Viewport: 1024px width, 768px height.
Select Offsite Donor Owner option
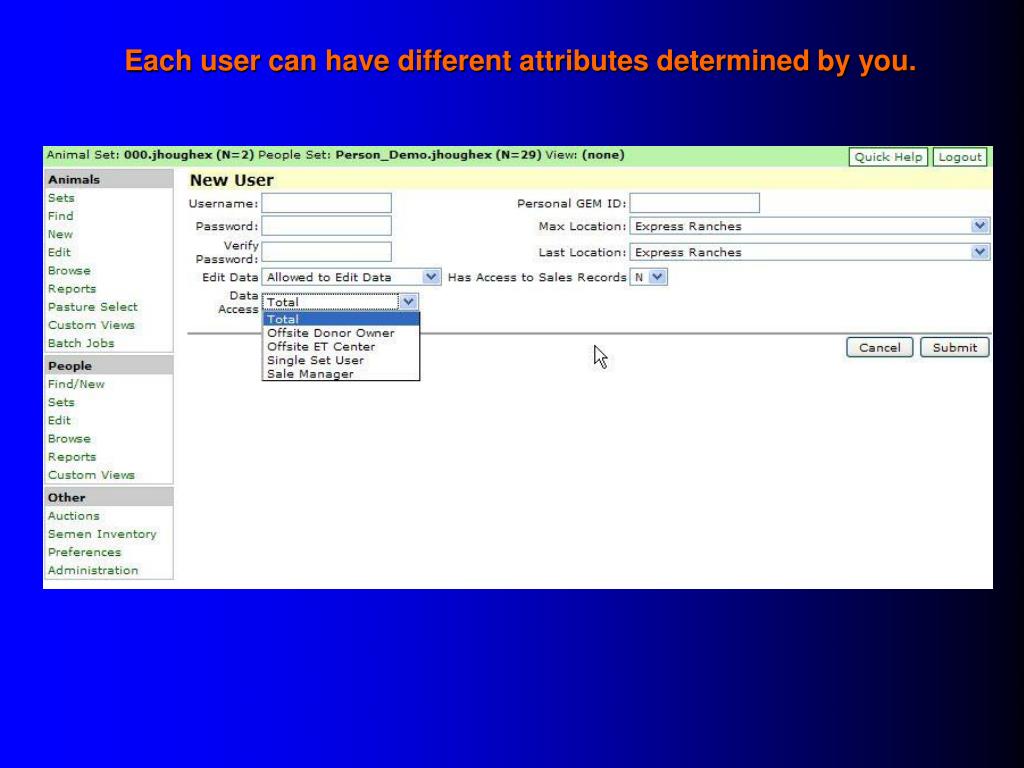click(x=330, y=333)
